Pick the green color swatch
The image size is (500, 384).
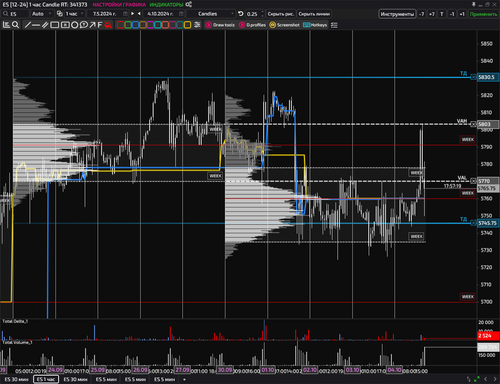pos(128,25)
